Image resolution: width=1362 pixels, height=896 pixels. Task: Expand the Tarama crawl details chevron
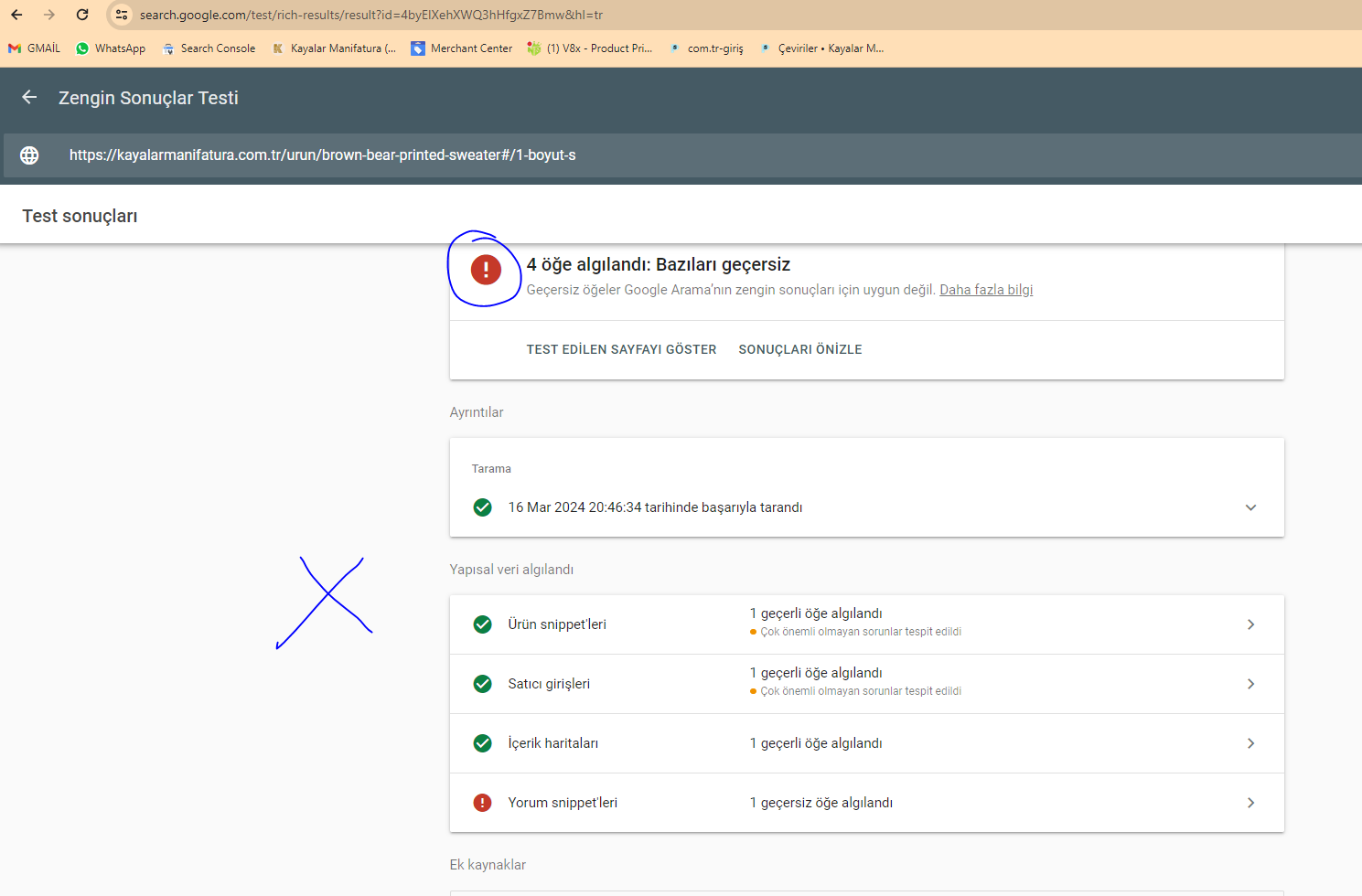coord(1250,507)
